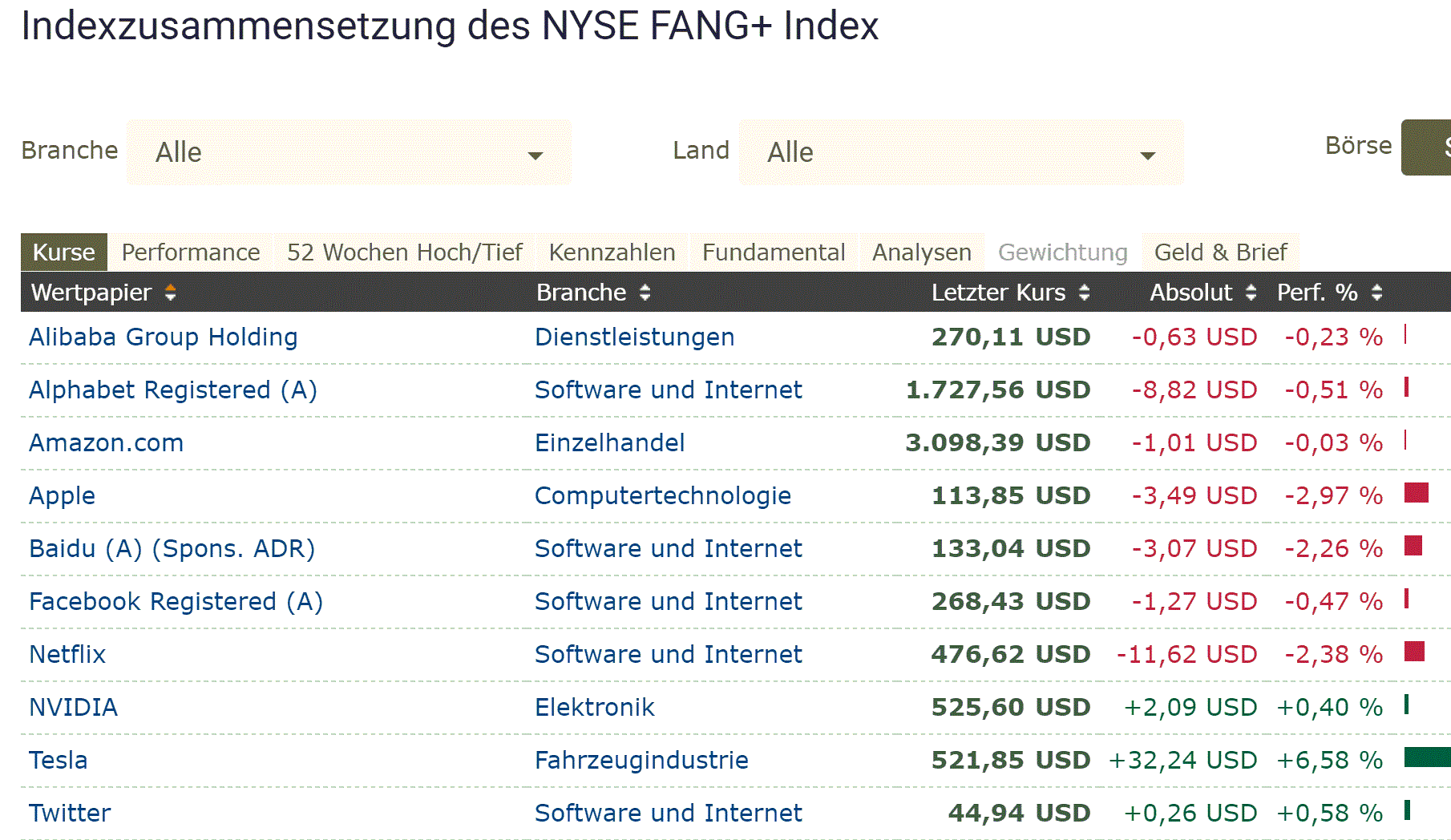Viewport: 1451px width, 840px height.
Task: Open the Branche filter dropdown
Action: pyautogui.click(x=349, y=152)
